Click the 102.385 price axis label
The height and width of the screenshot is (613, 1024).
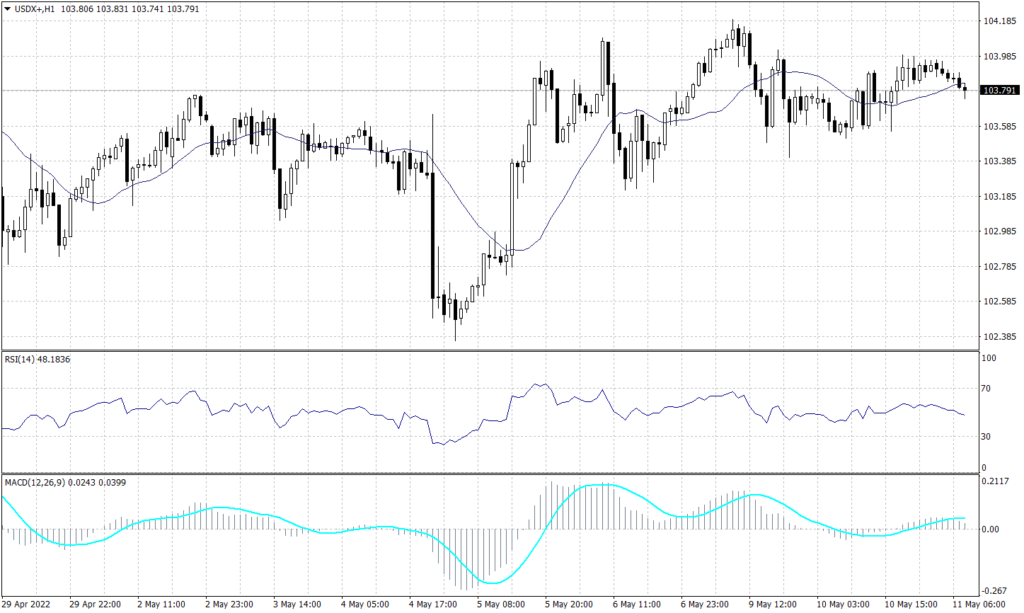(x=999, y=337)
